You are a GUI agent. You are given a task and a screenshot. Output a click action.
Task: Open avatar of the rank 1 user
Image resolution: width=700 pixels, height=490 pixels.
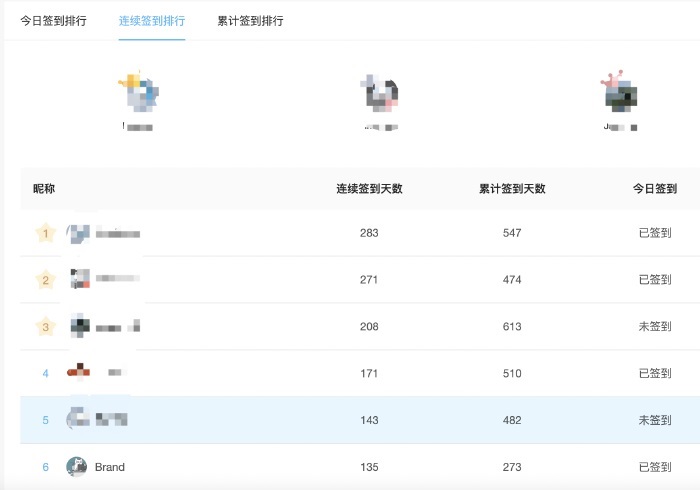[x=78, y=233]
